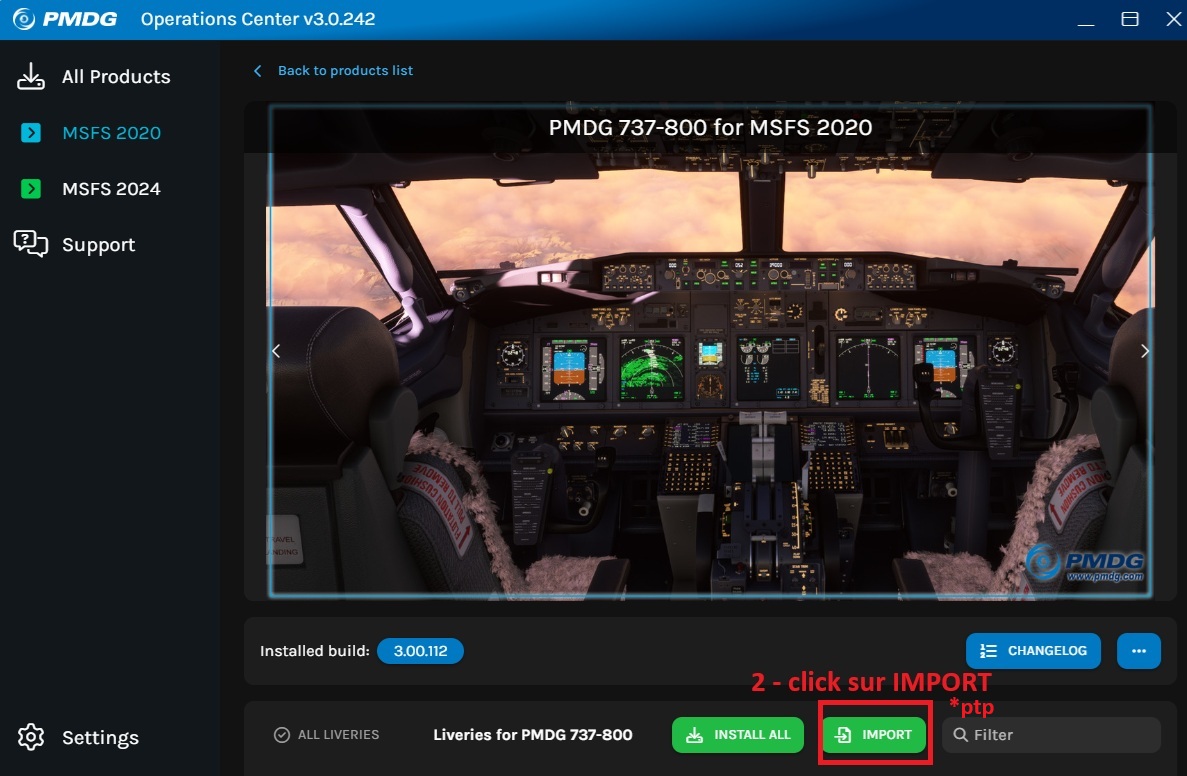Image resolution: width=1187 pixels, height=776 pixels.
Task: Click the 'Installed build:' label
Action: [314, 651]
